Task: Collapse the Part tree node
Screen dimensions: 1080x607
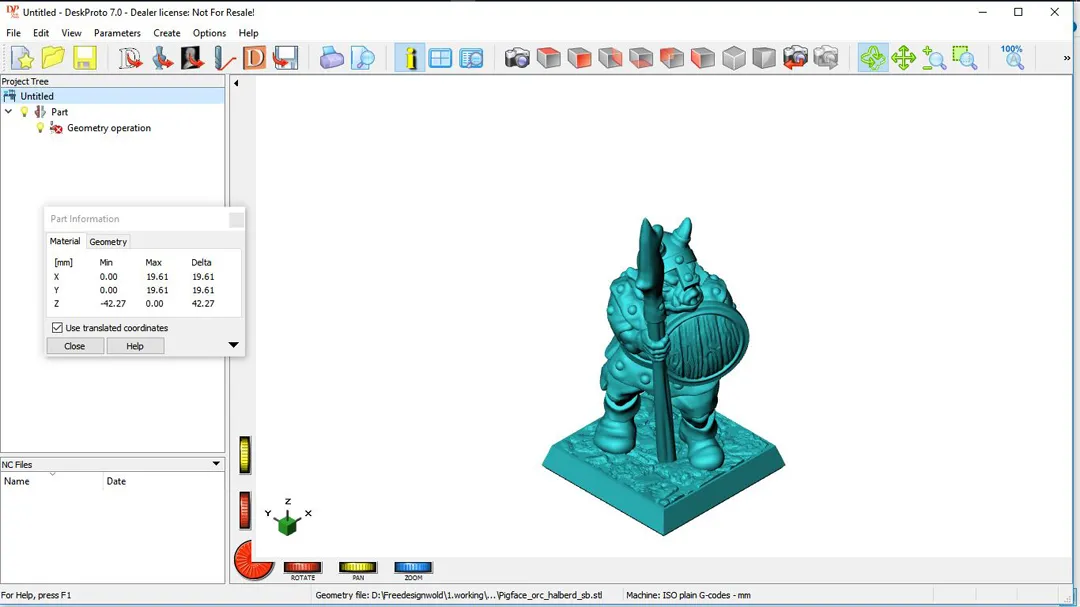Action: [9, 112]
